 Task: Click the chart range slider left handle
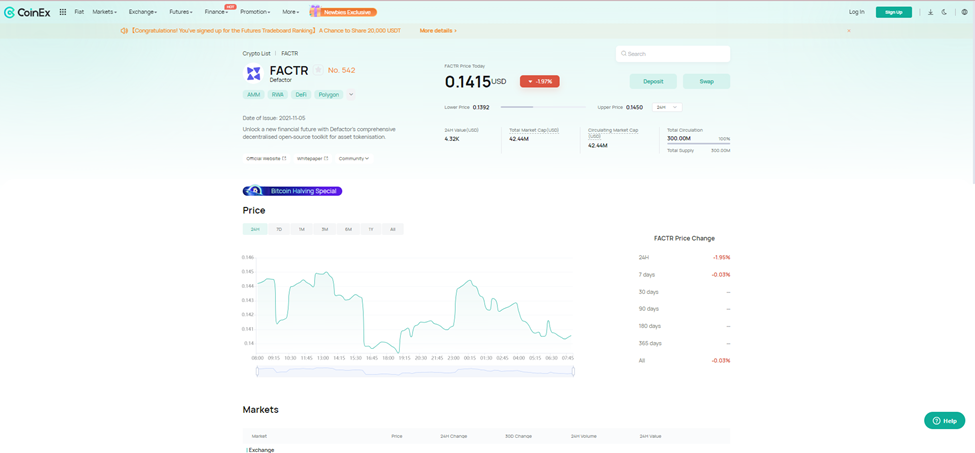(257, 372)
